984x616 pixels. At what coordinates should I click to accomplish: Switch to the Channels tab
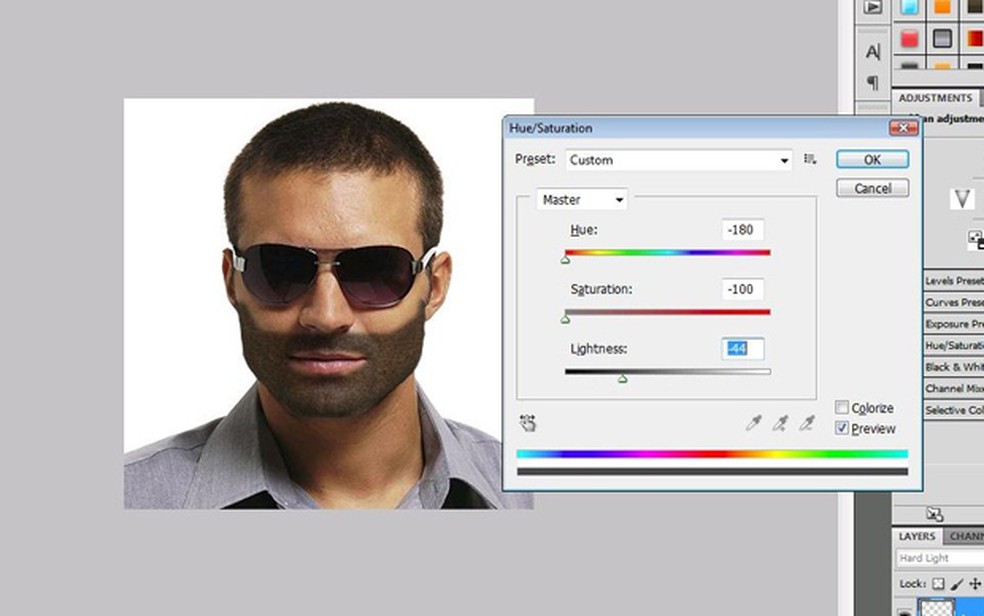[965, 536]
